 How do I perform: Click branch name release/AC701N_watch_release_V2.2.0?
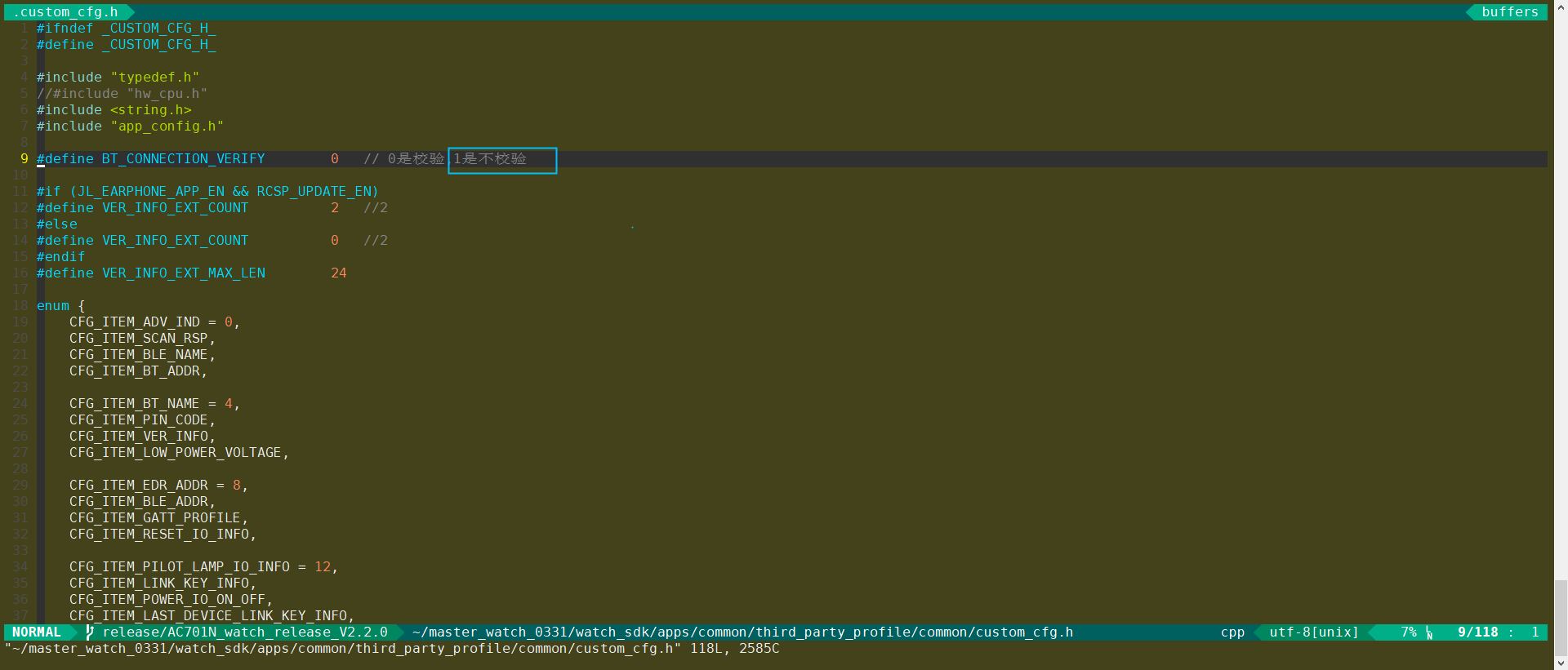click(245, 632)
